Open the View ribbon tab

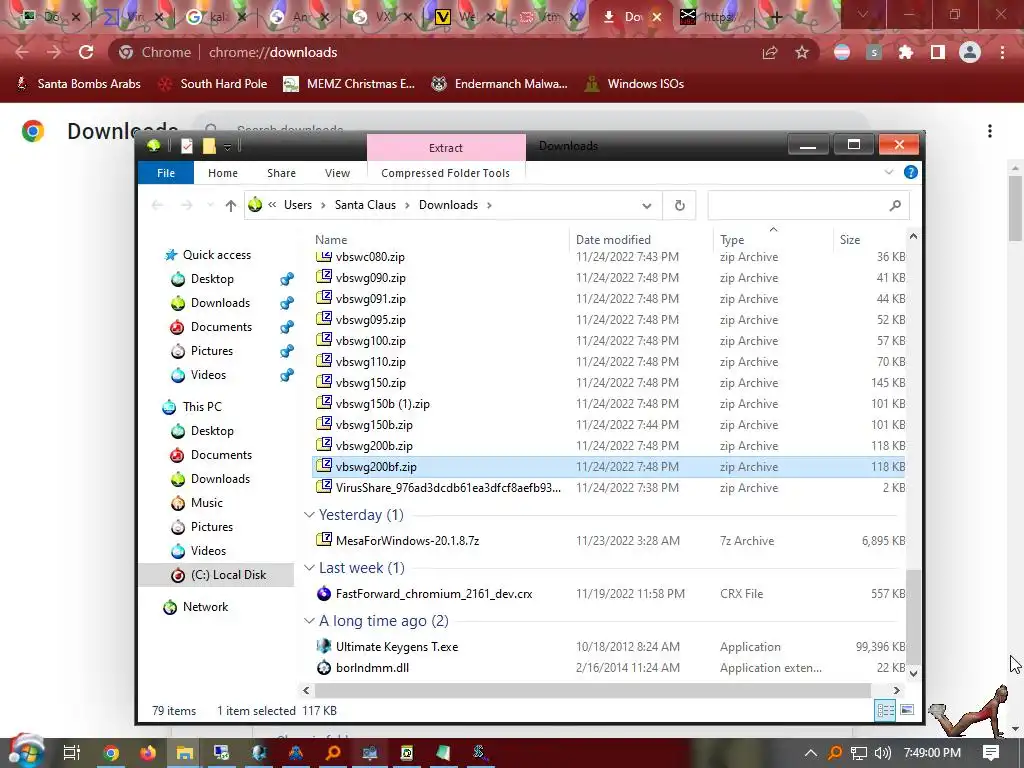[x=337, y=173]
